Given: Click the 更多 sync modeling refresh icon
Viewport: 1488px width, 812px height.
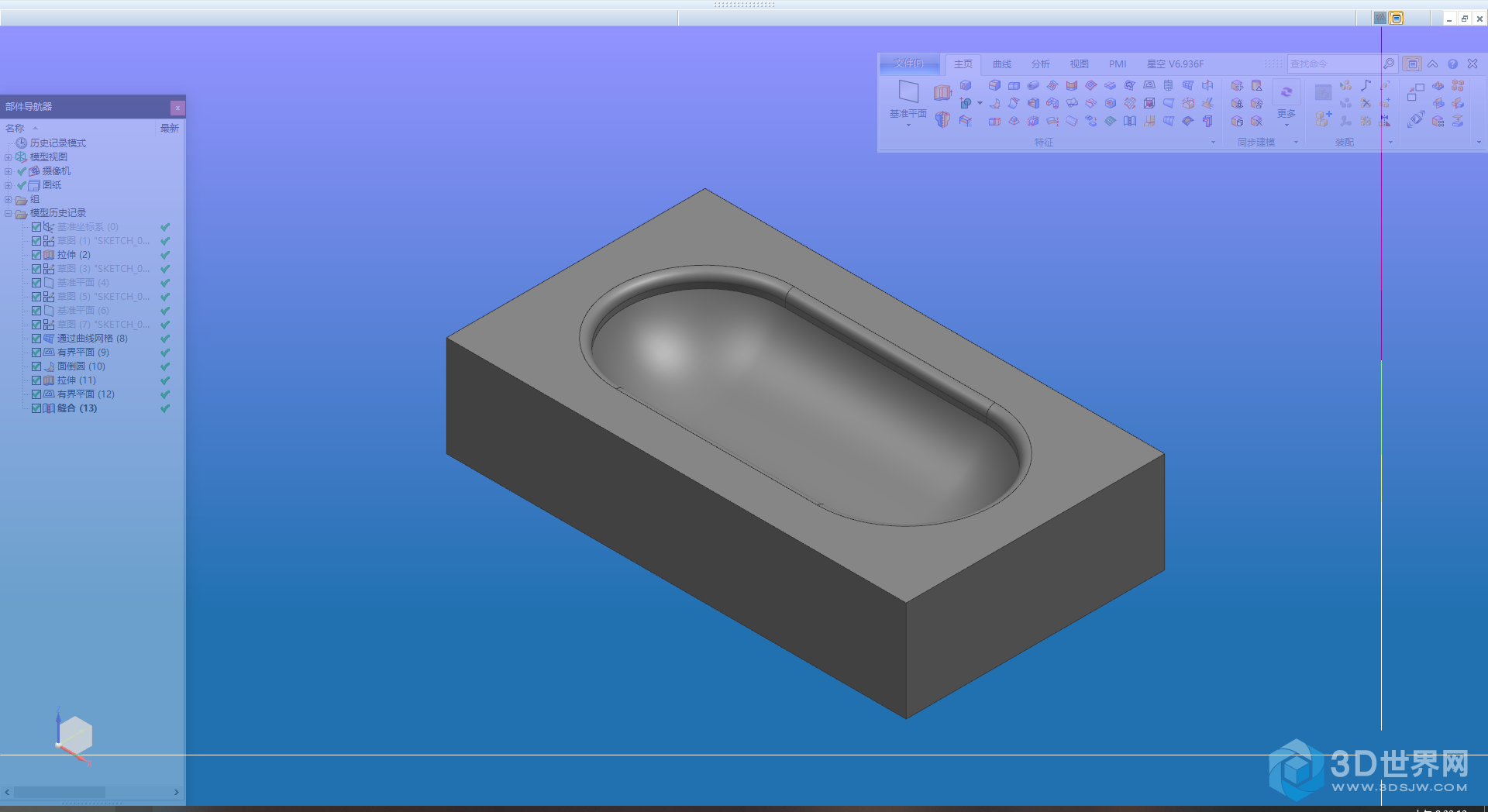Looking at the screenshot, I should 1286,92.
